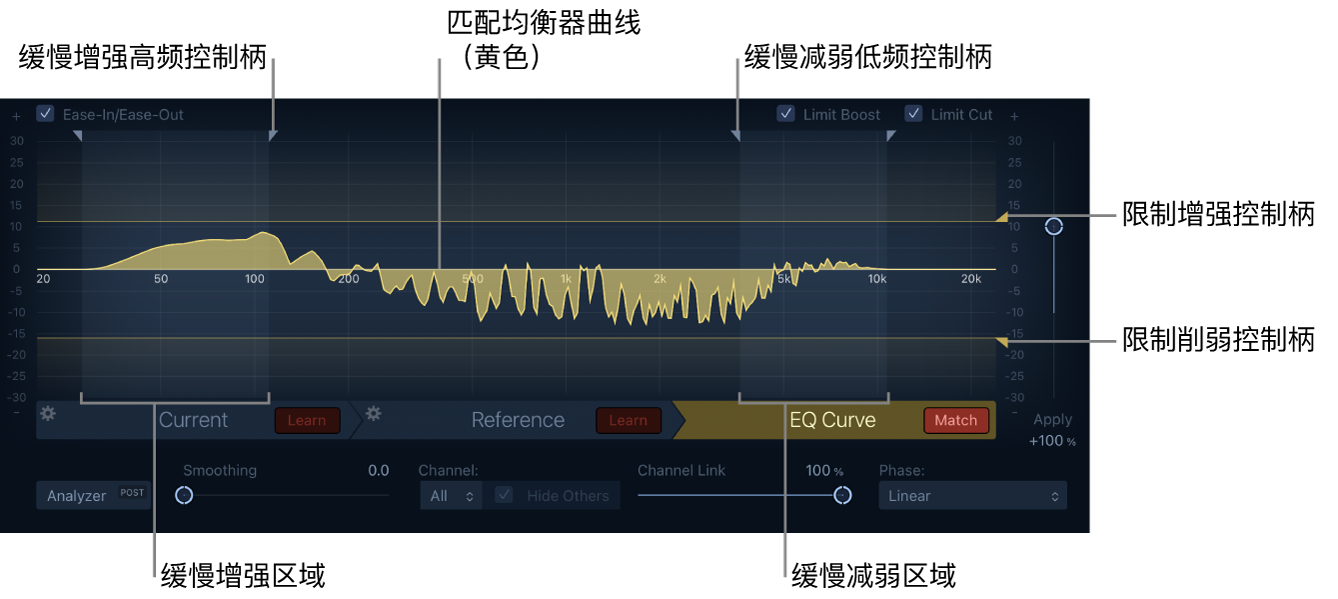
Task: Click the 50 frequency label
Action: pos(161,279)
